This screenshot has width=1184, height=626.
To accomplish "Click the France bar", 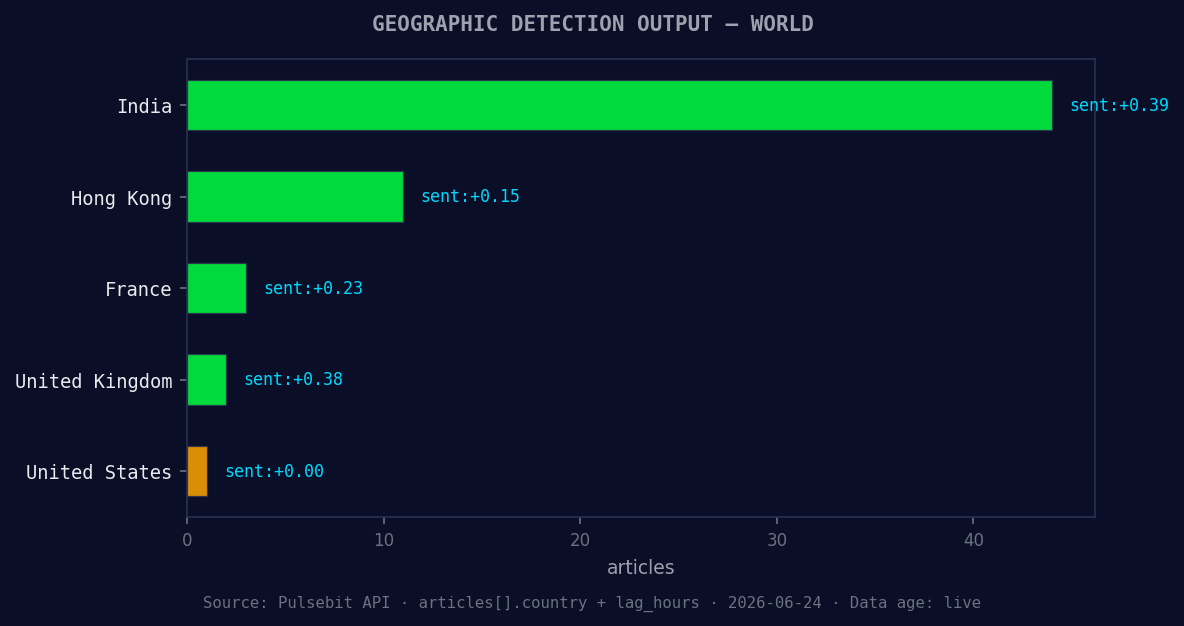I will 217,288.
